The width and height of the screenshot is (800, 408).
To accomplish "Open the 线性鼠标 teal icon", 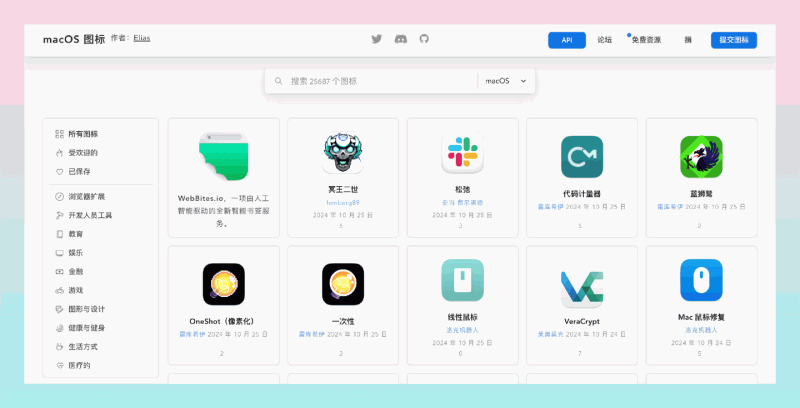I will tap(463, 280).
